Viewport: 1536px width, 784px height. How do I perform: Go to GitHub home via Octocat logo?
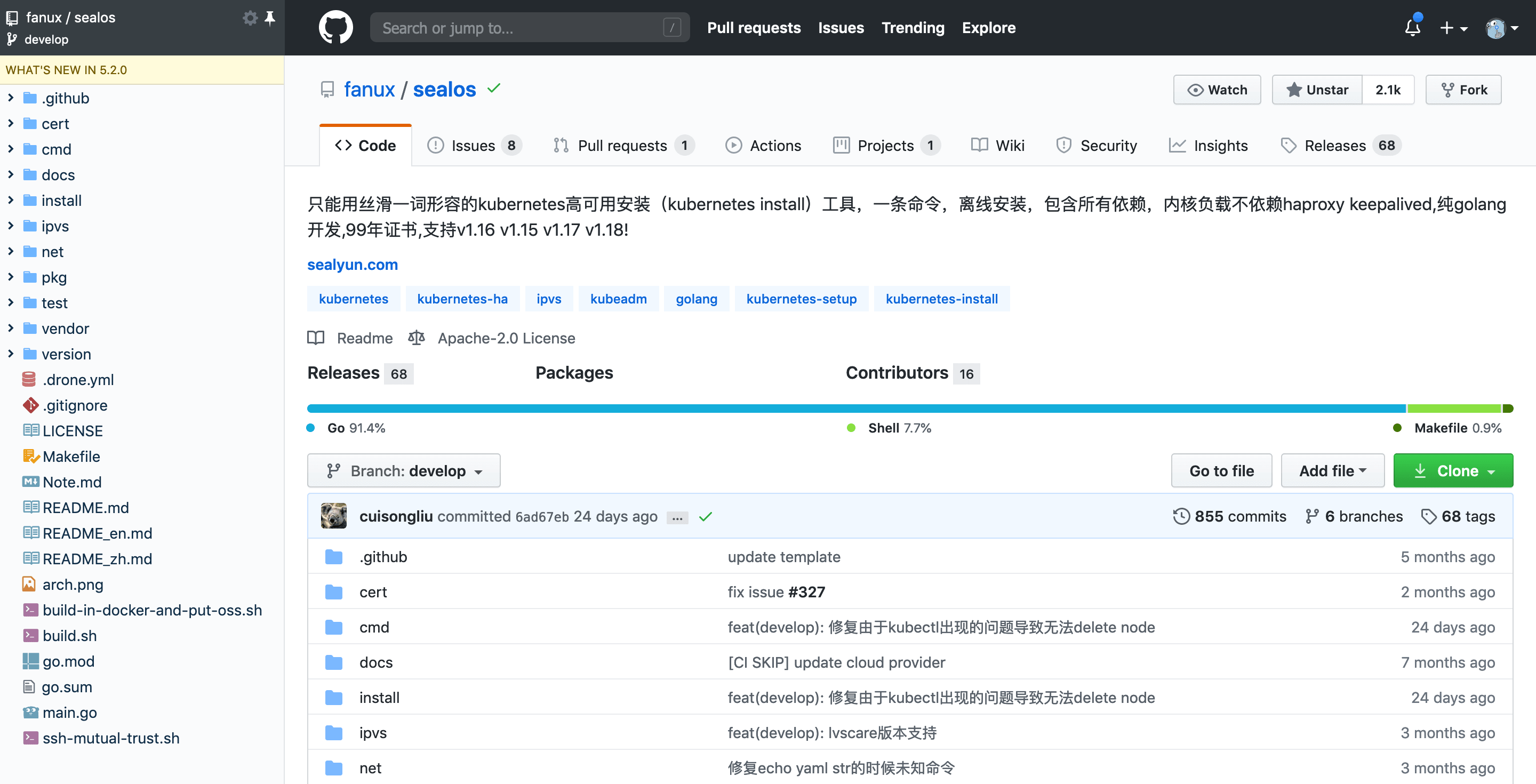335,27
